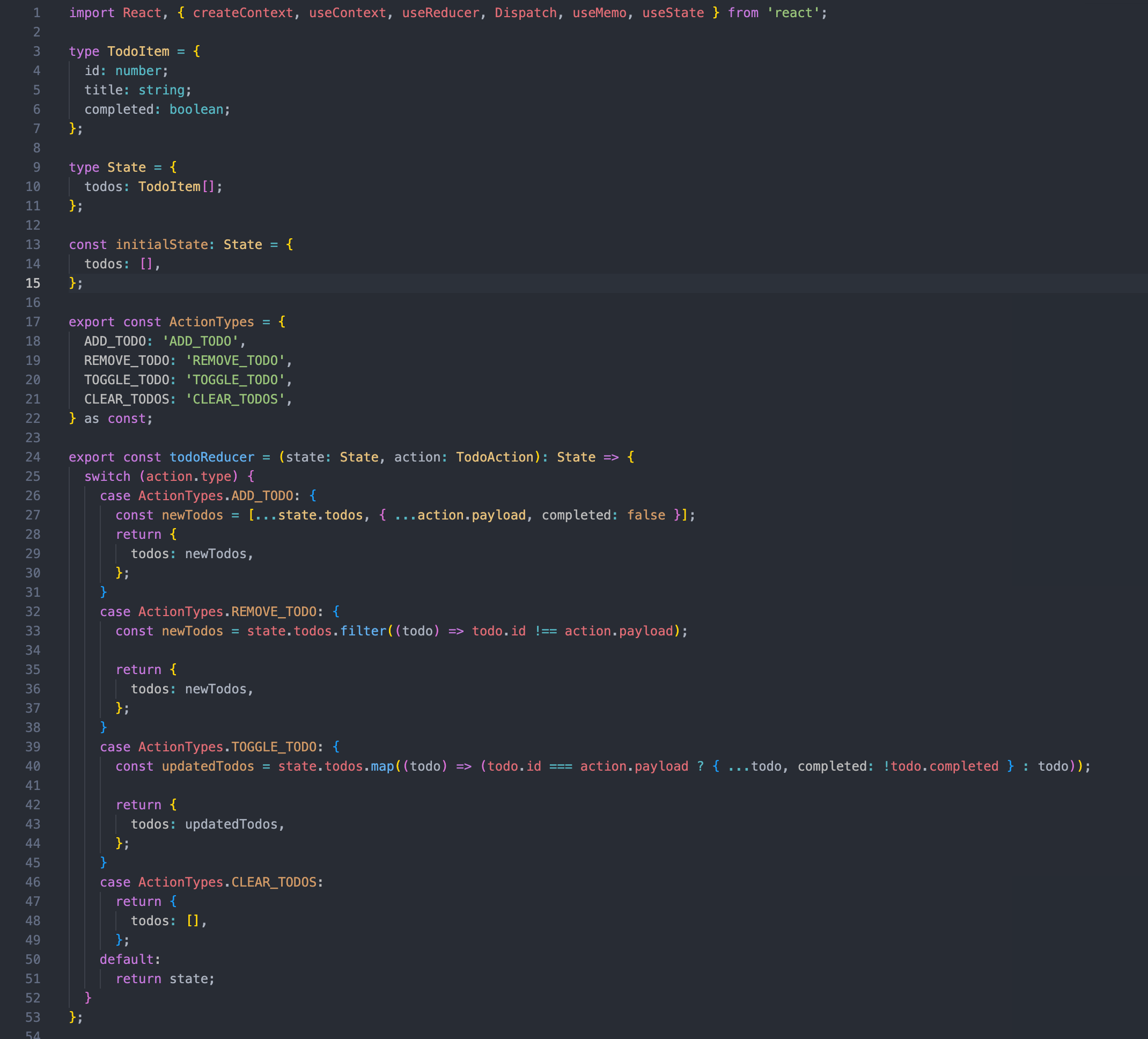Select the word todoReducer on line 24
The width and height of the screenshot is (1148, 1039).
[211, 457]
